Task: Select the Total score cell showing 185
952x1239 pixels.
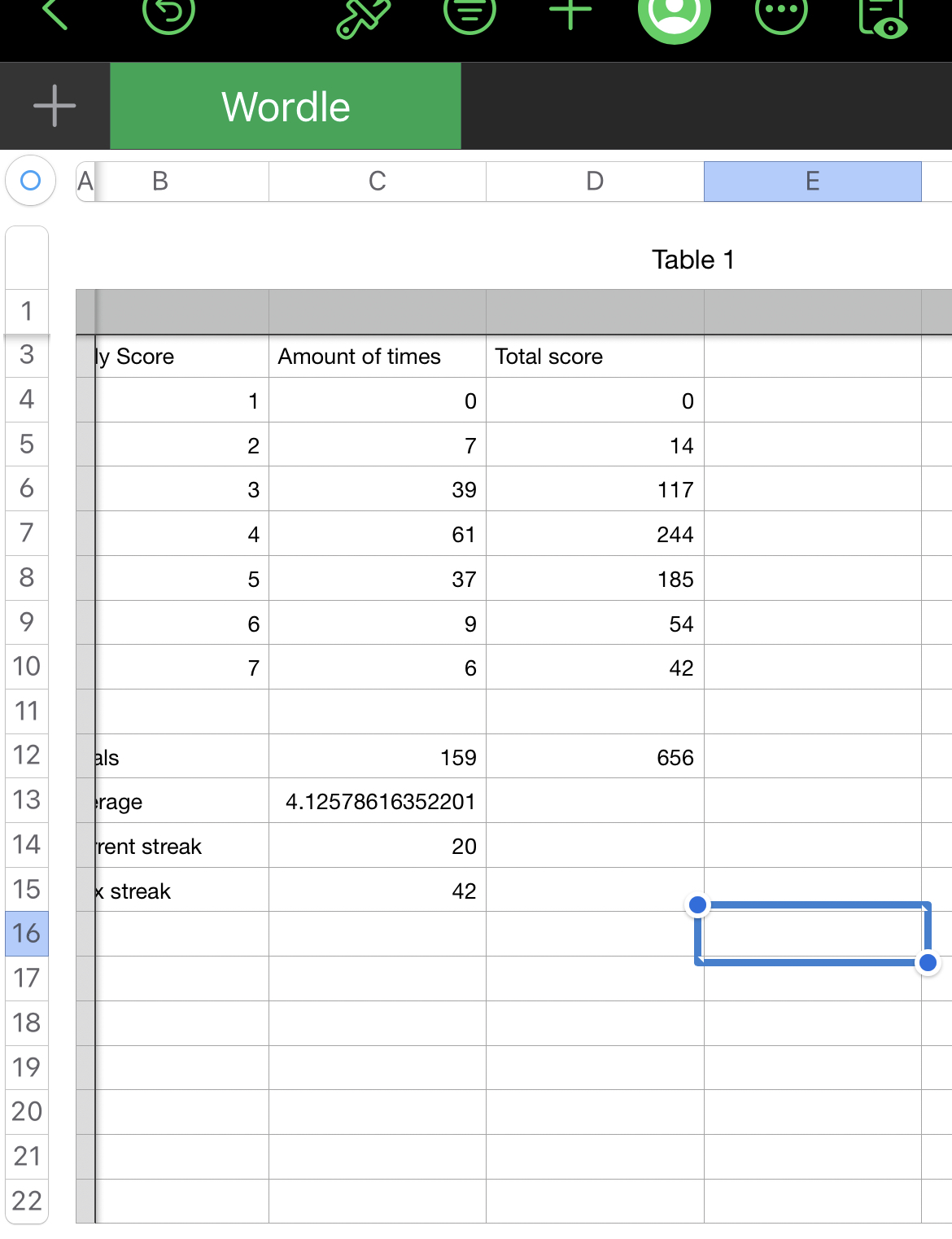Action: [x=596, y=579]
